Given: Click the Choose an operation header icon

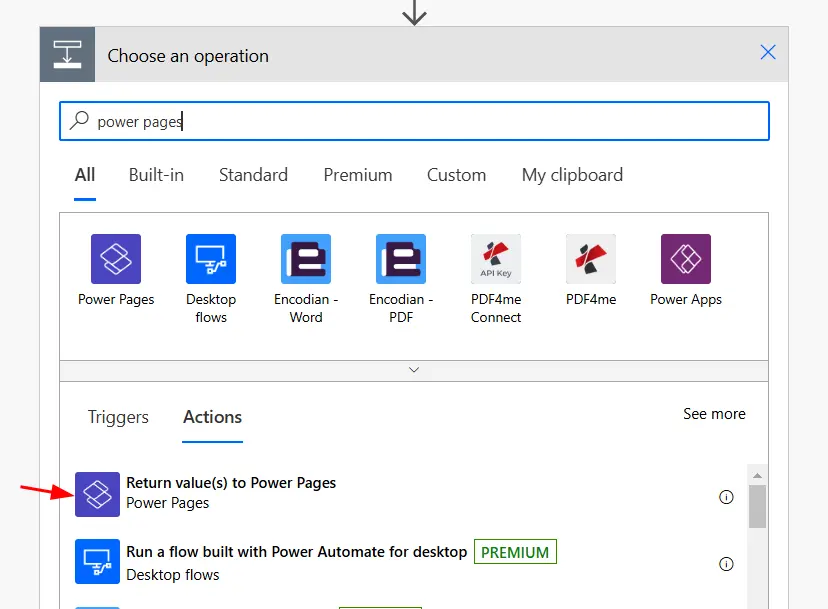Looking at the screenshot, I should coord(68,54).
